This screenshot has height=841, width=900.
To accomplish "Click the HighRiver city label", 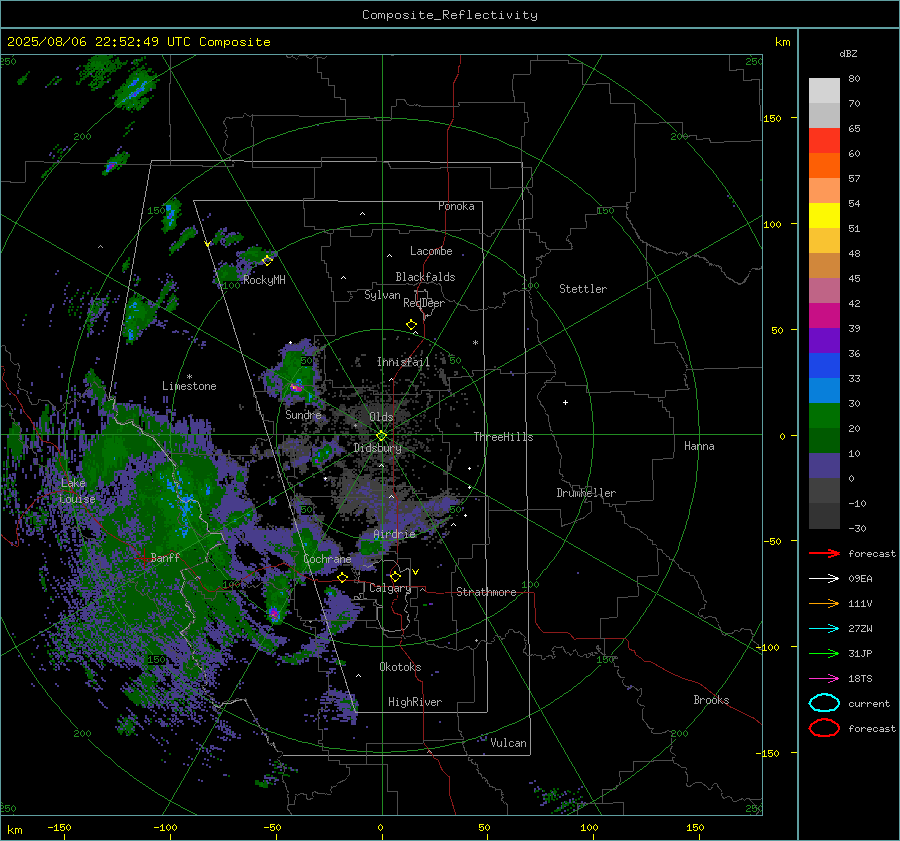I will pyautogui.click(x=415, y=702).
